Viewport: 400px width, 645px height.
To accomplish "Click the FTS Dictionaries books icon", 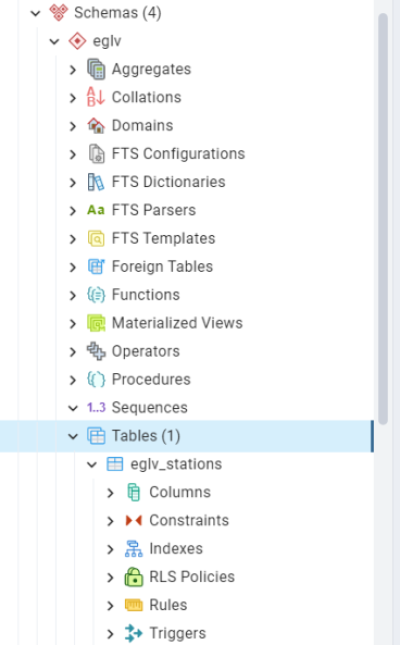I will pos(96,182).
